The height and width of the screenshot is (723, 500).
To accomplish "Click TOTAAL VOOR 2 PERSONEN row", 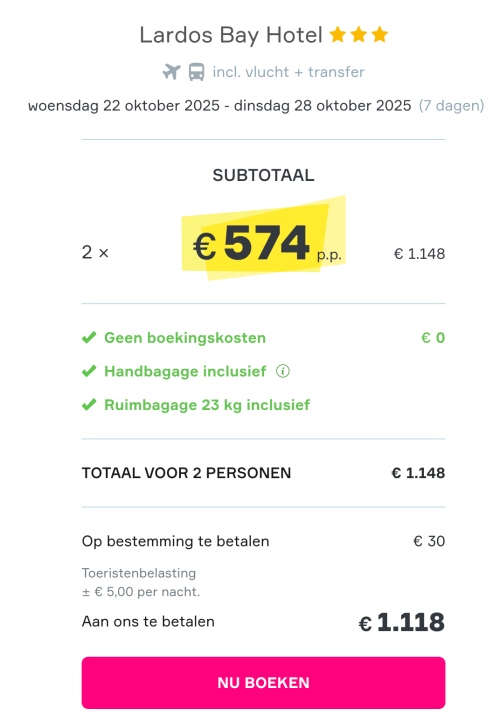I will coord(263,473).
